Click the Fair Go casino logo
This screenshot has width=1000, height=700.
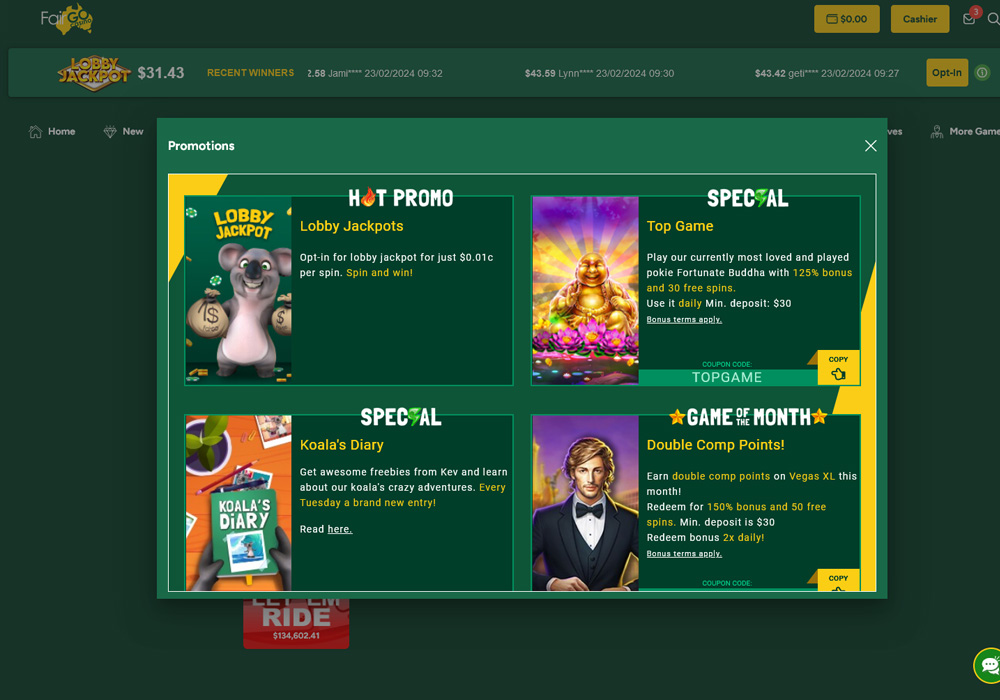click(67, 18)
